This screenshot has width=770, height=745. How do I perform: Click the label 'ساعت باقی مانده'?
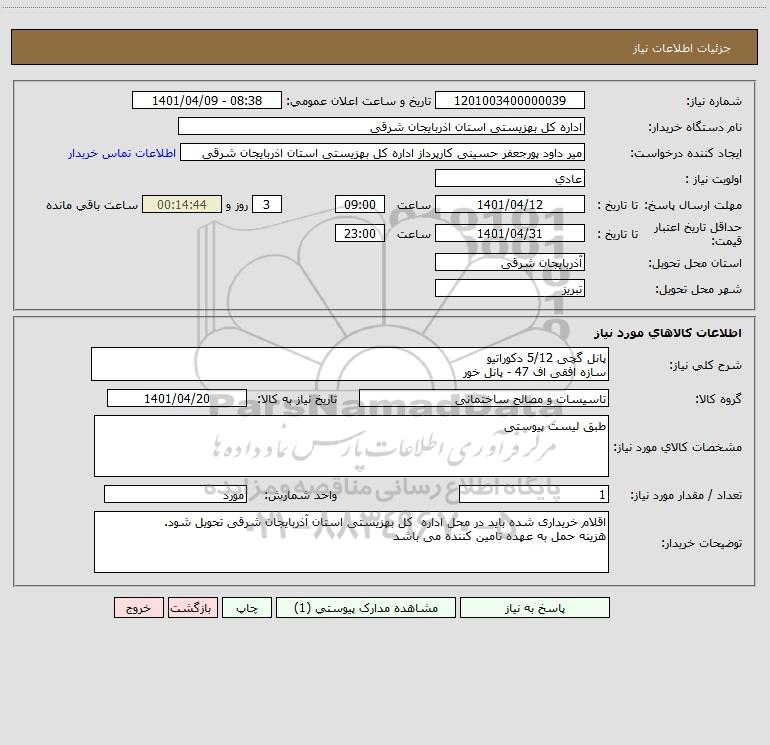point(92,205)
